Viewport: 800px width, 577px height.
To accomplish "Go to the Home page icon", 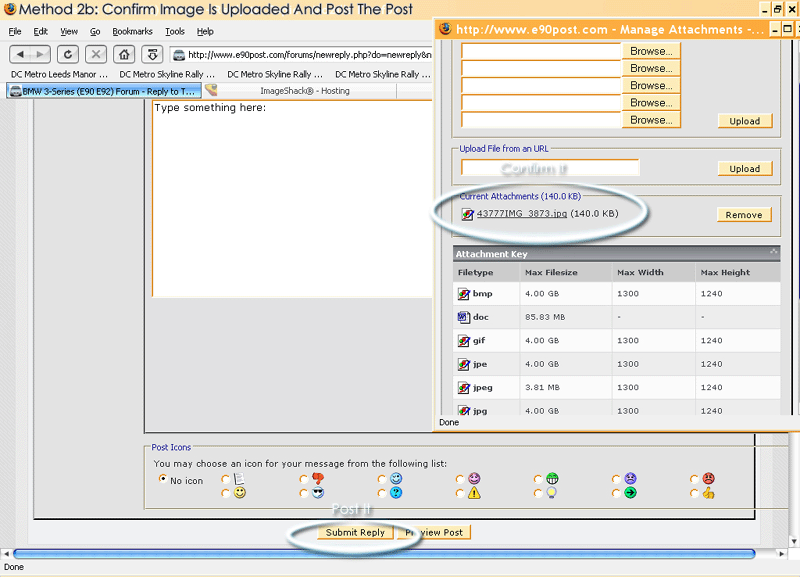I will coord(124,54).
